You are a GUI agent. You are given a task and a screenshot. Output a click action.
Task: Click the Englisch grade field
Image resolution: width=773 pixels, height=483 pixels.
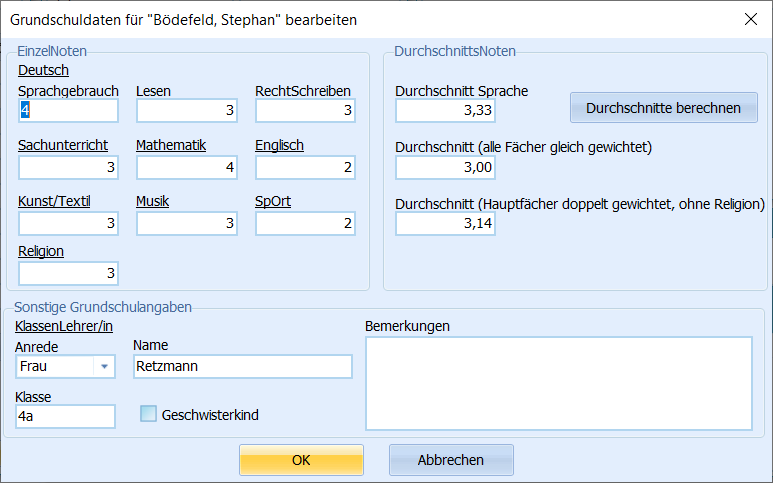305,168
